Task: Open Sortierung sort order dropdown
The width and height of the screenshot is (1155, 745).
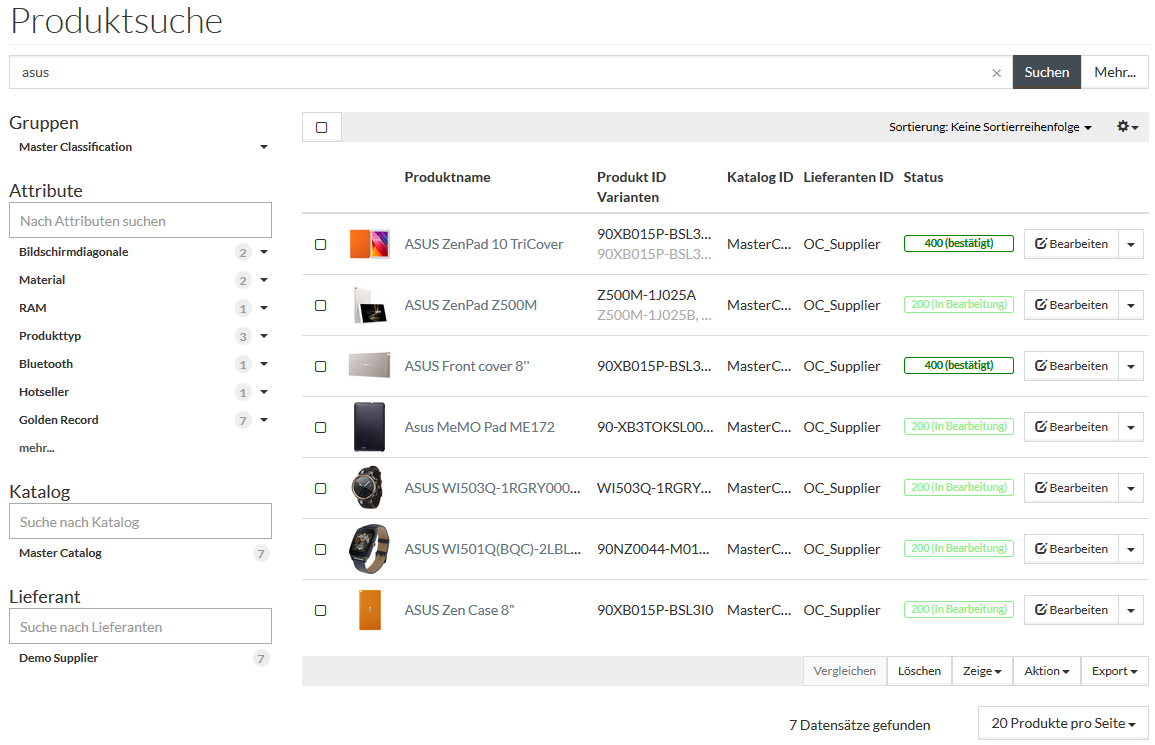Action: 990,127
